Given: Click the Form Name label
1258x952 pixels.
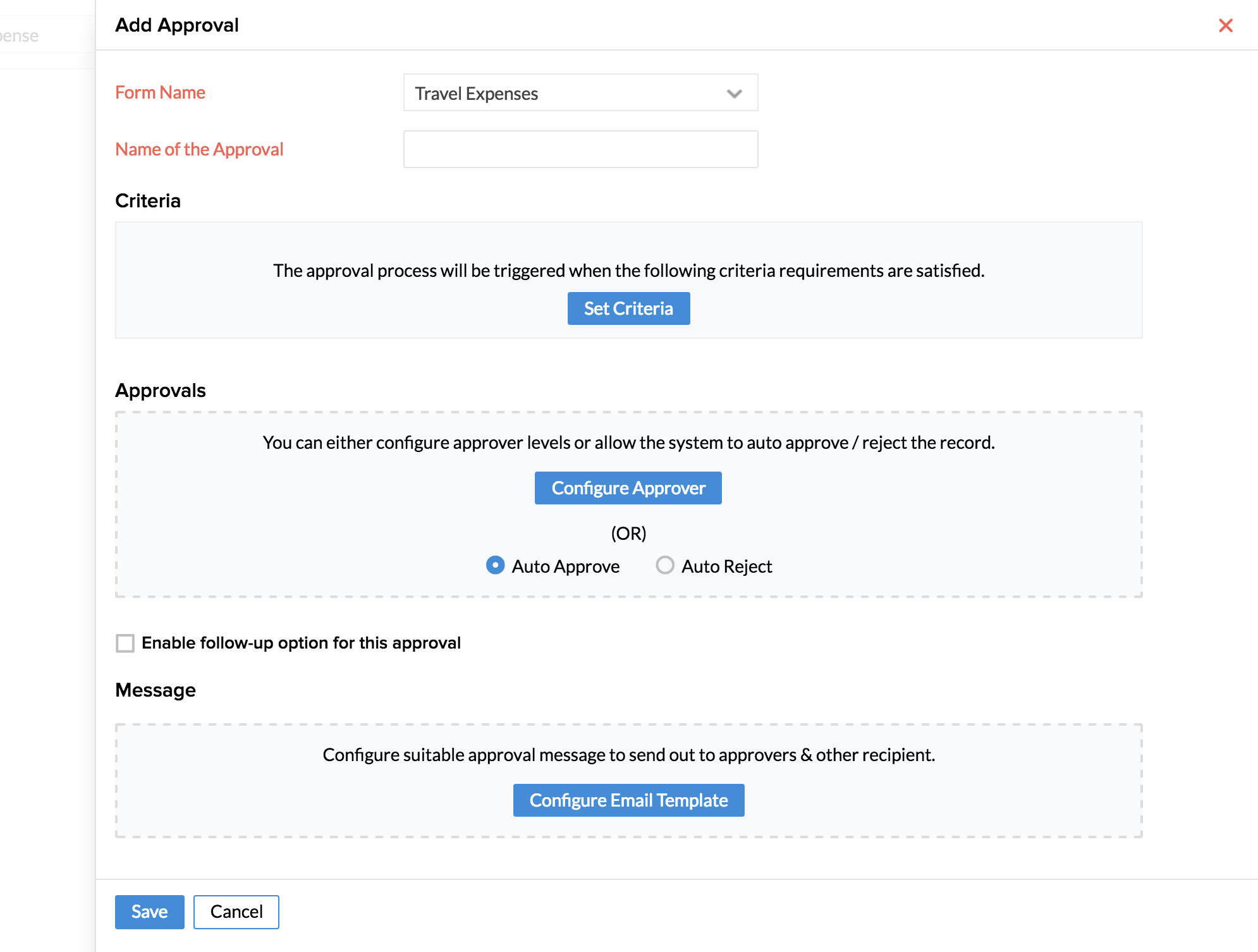Looking at the screenshot, I should [x=160, y=92].
